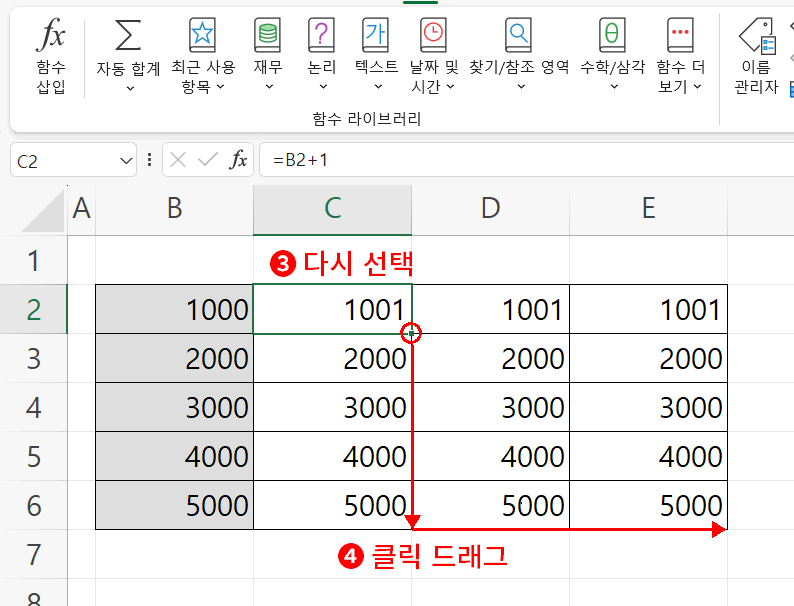Click the three-dot handle beside Name Box

[149, 160]
